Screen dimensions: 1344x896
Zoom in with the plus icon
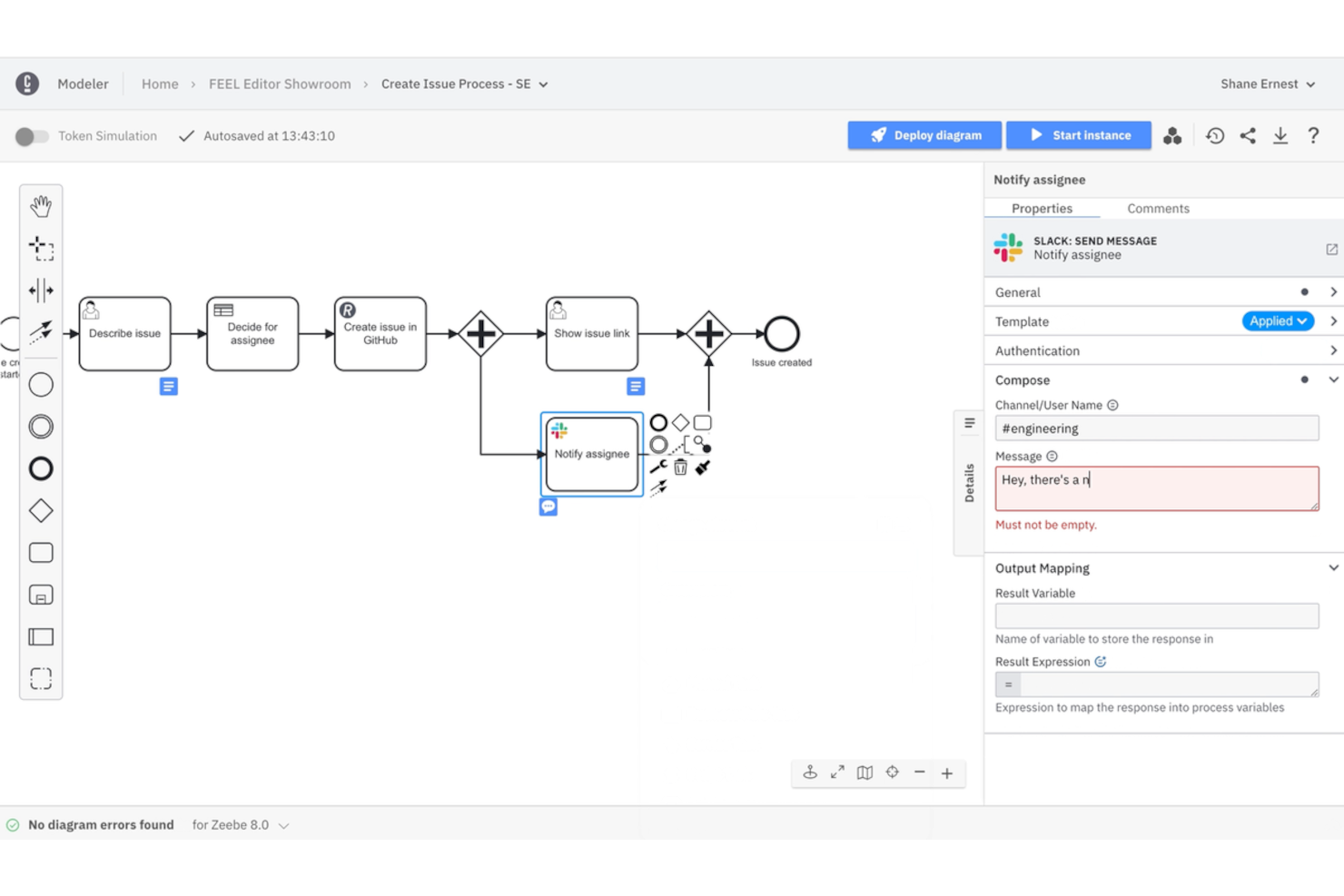(947, 773)
